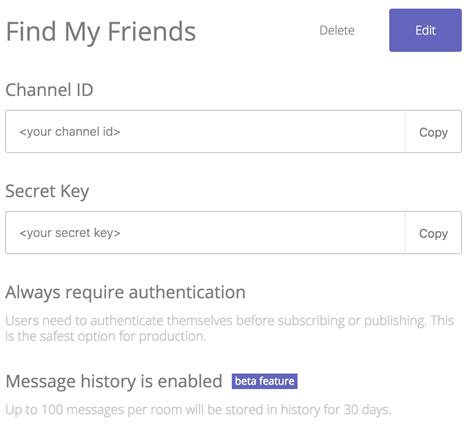Click the purple Edit button
This screenshot has height=428, width=474.
point(425,30)
